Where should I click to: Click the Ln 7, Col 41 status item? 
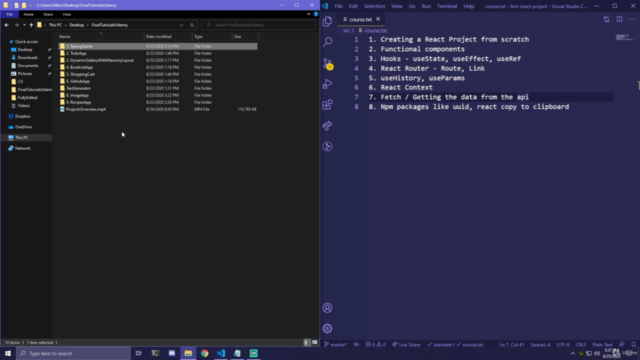click(x=511, y=344)
